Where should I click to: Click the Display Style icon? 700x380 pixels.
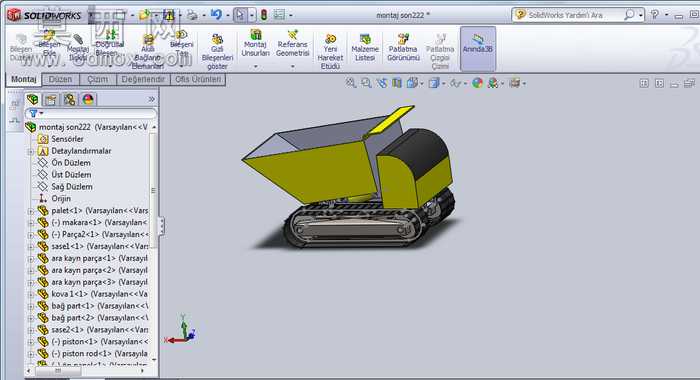433,83
